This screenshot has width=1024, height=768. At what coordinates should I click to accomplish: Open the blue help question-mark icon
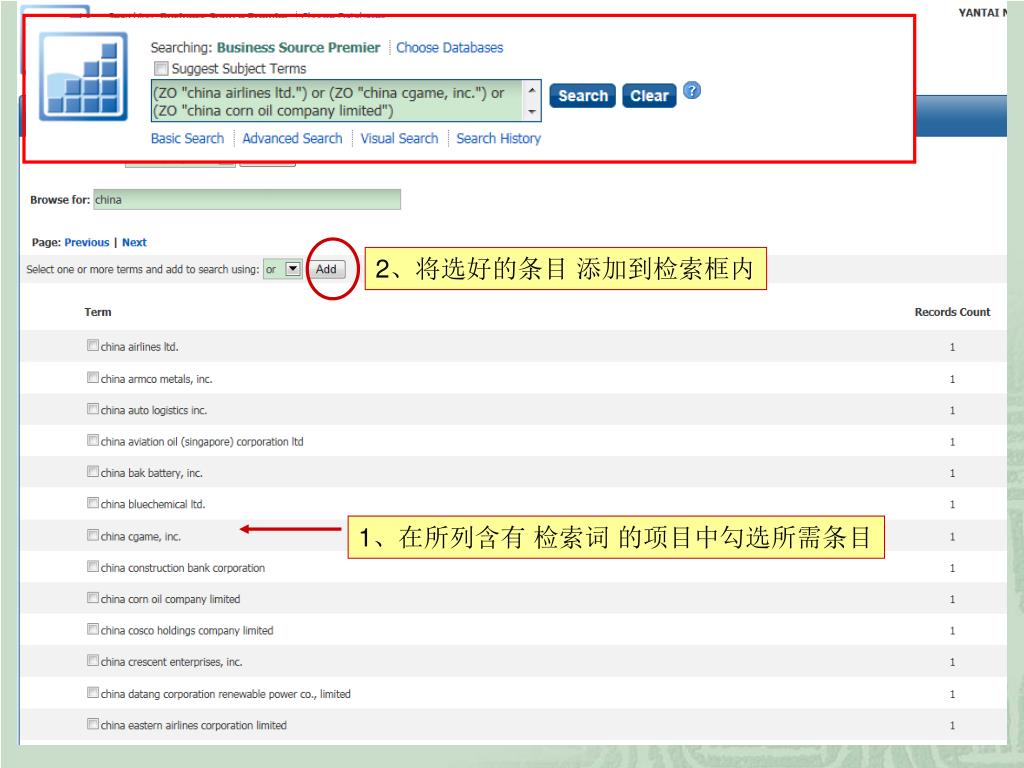coord(692,91)
